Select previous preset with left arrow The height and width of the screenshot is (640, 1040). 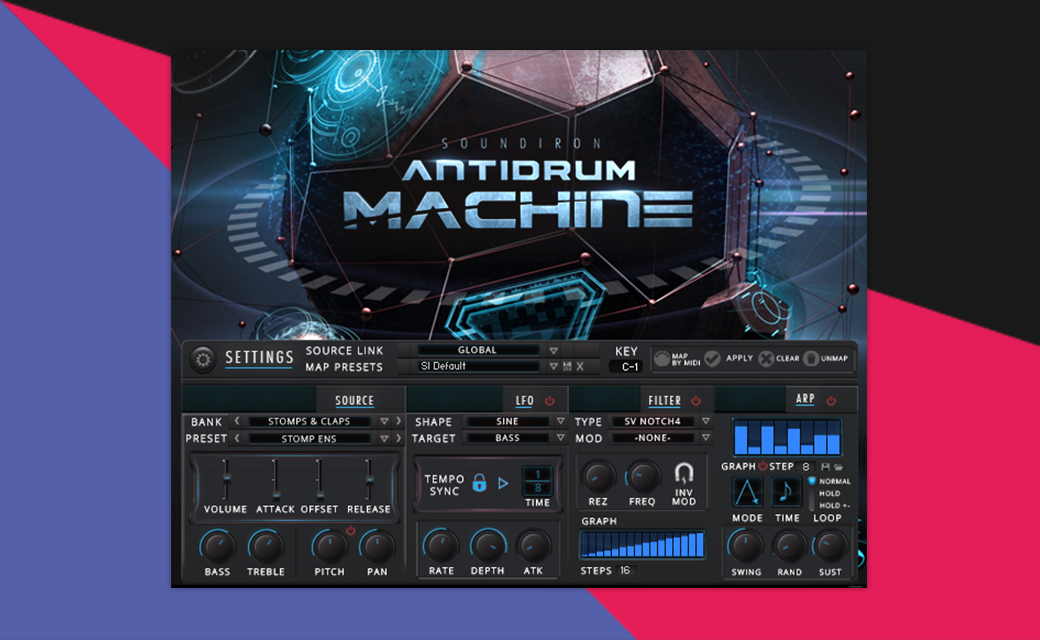point(237,438)
